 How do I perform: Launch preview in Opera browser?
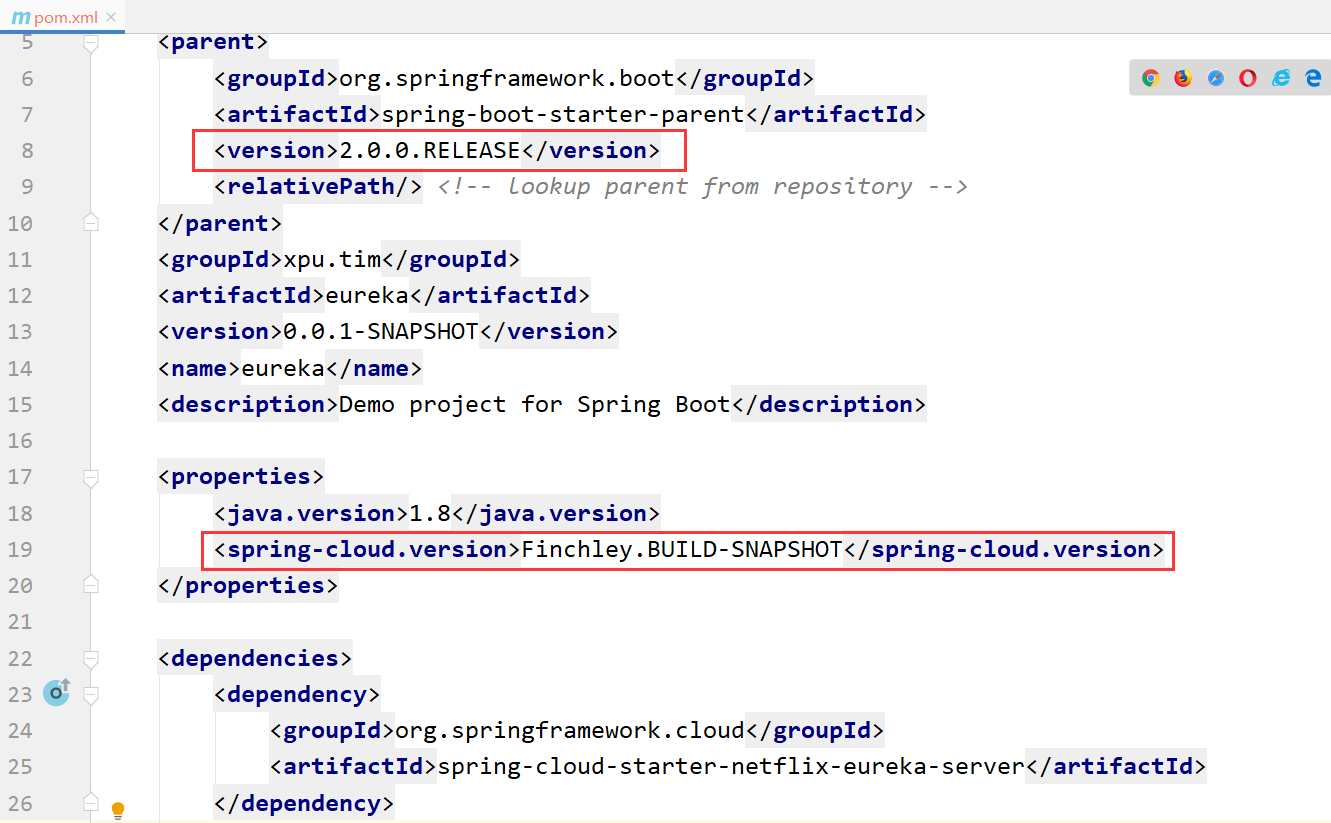(1247, 78)
